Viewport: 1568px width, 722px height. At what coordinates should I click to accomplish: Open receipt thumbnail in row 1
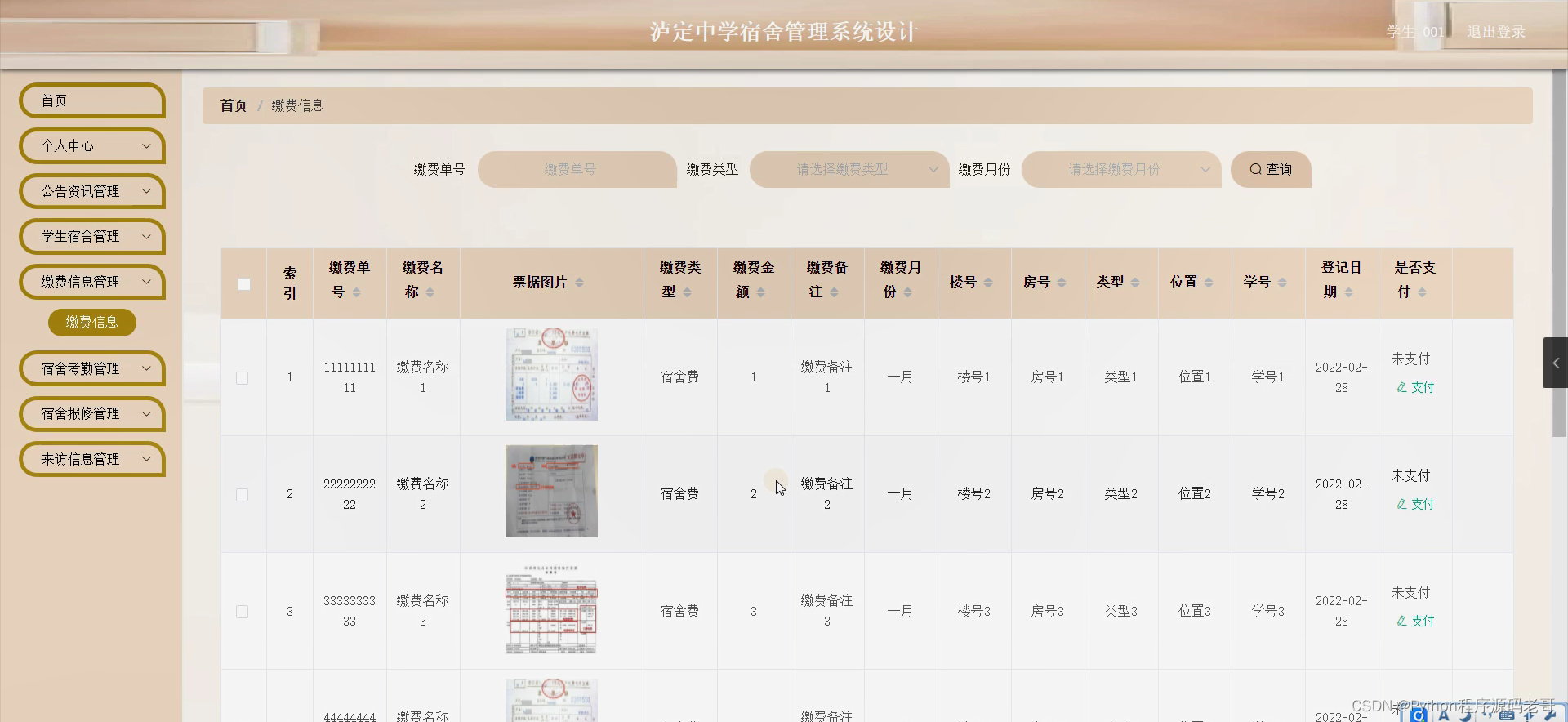551,375
